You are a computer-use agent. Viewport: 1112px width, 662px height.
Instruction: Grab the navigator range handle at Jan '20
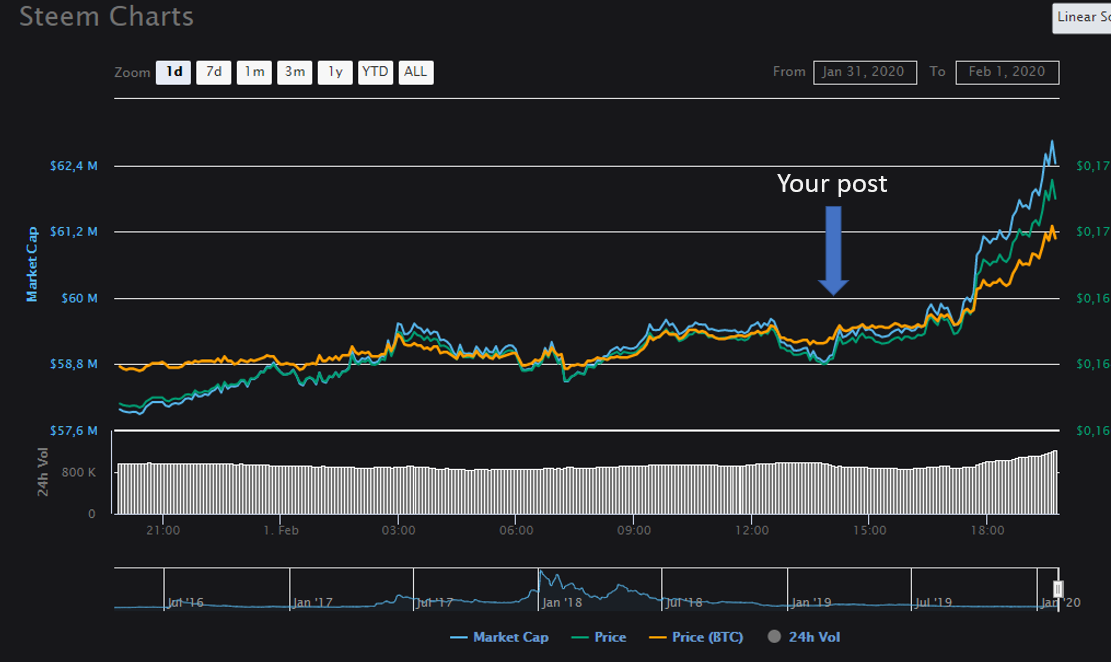coord(1057,589)
